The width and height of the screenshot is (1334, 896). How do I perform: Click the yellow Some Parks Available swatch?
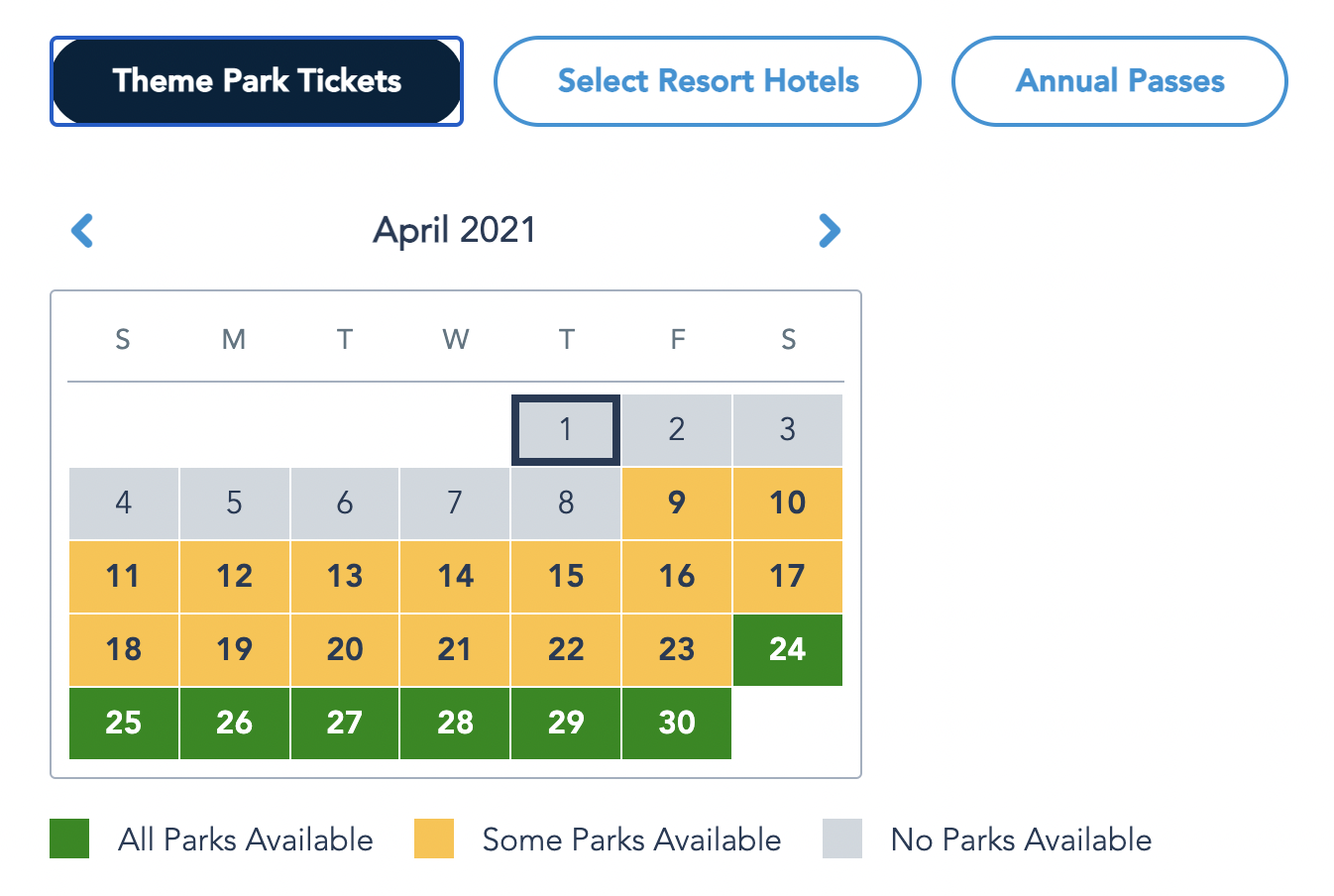point(434,839)
